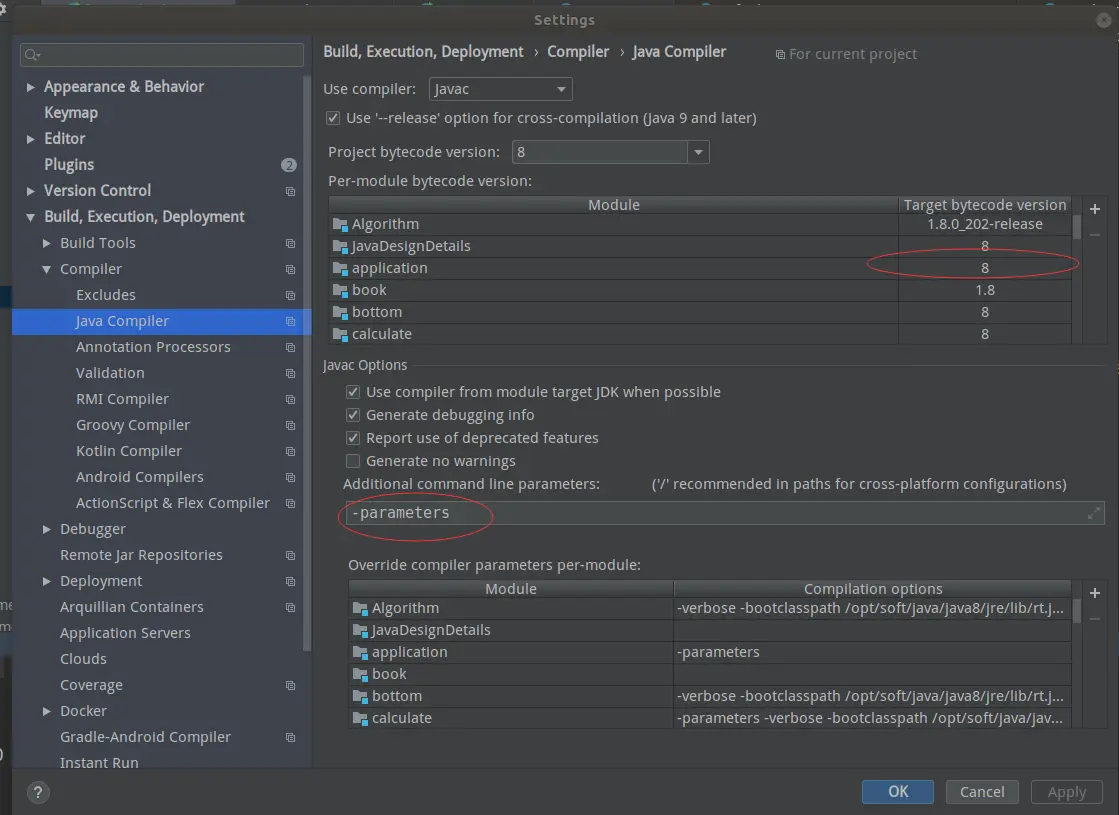The height and width of the screenshot is (815, 1119).
Task: Click the settings search input field
Action: (x=162, y=55)
